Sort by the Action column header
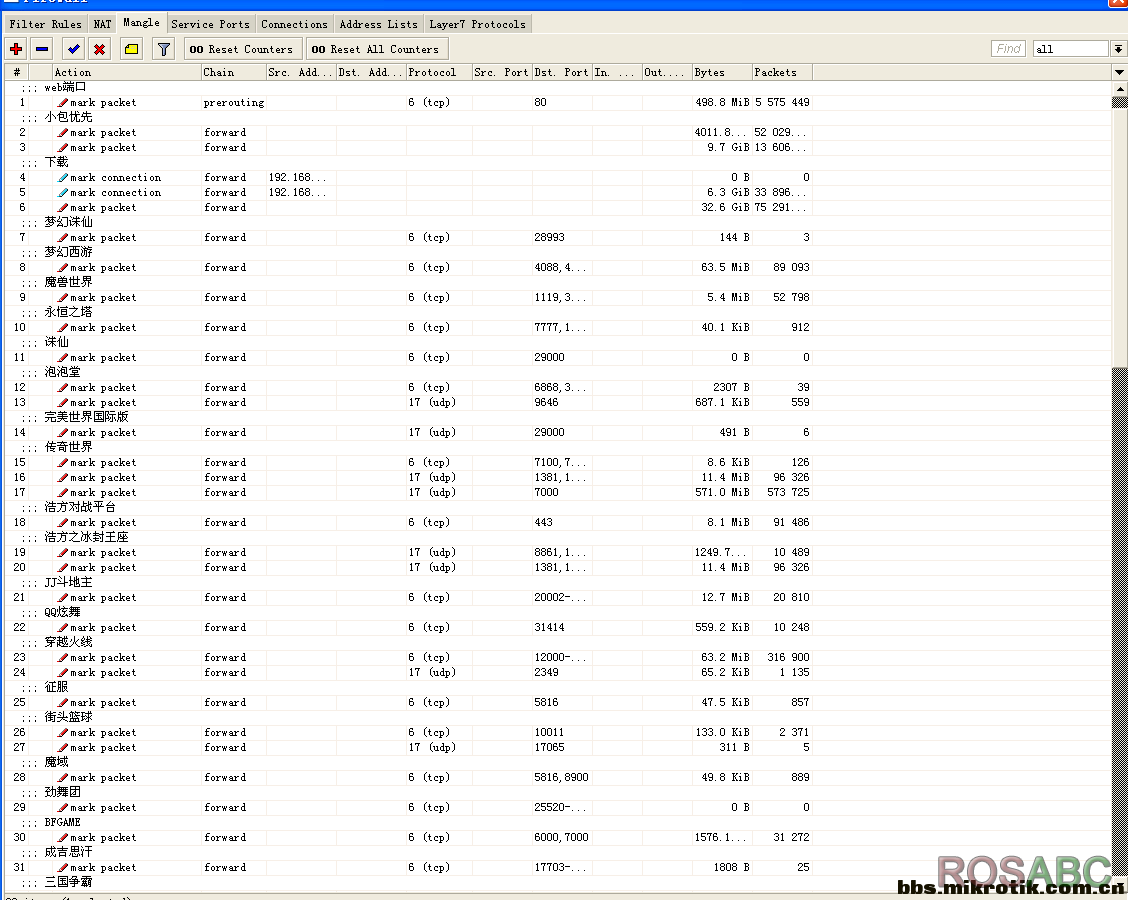1128x900 pixels. click(127, 72)
